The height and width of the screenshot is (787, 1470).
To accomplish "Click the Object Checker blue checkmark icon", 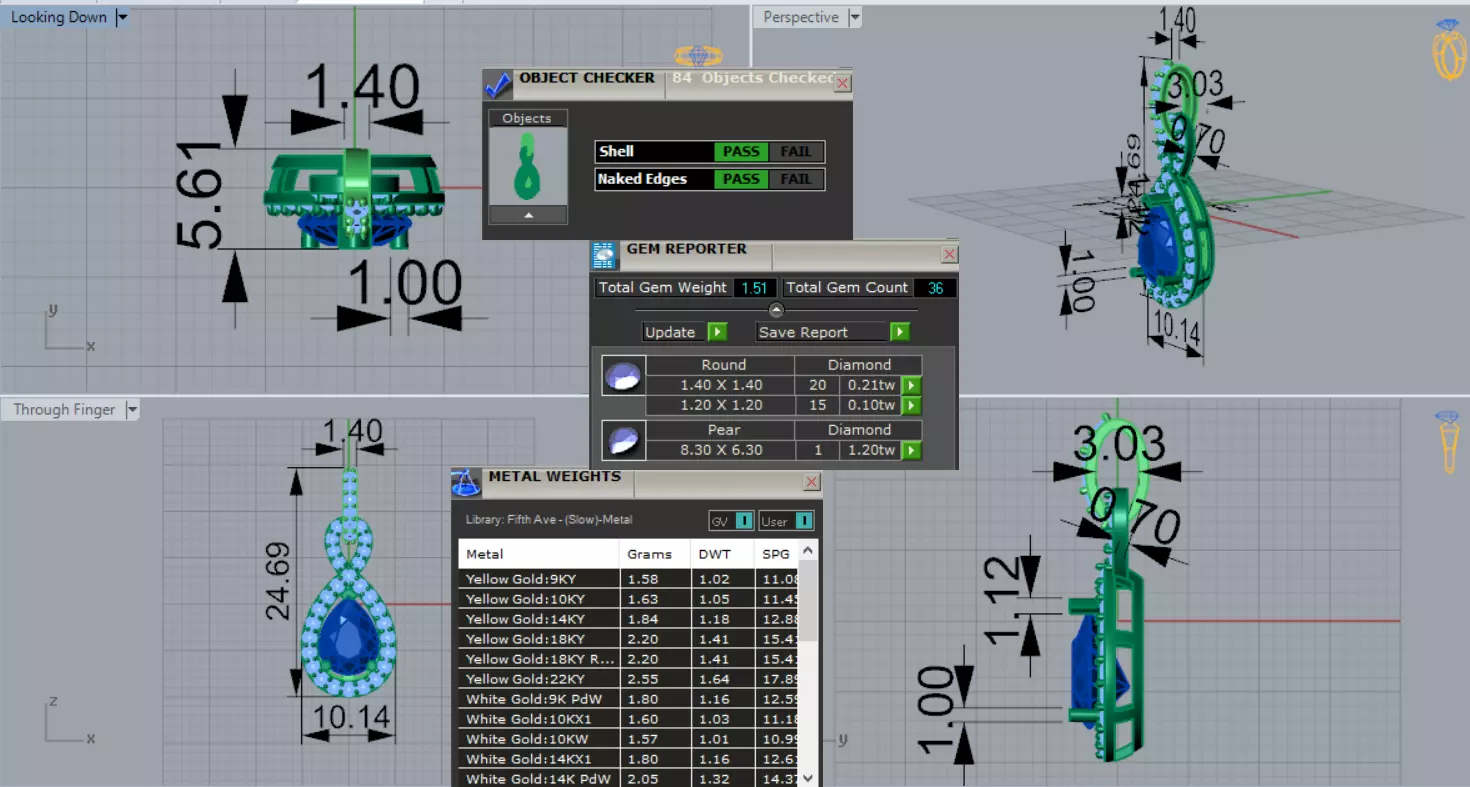I will coord(498,85).
